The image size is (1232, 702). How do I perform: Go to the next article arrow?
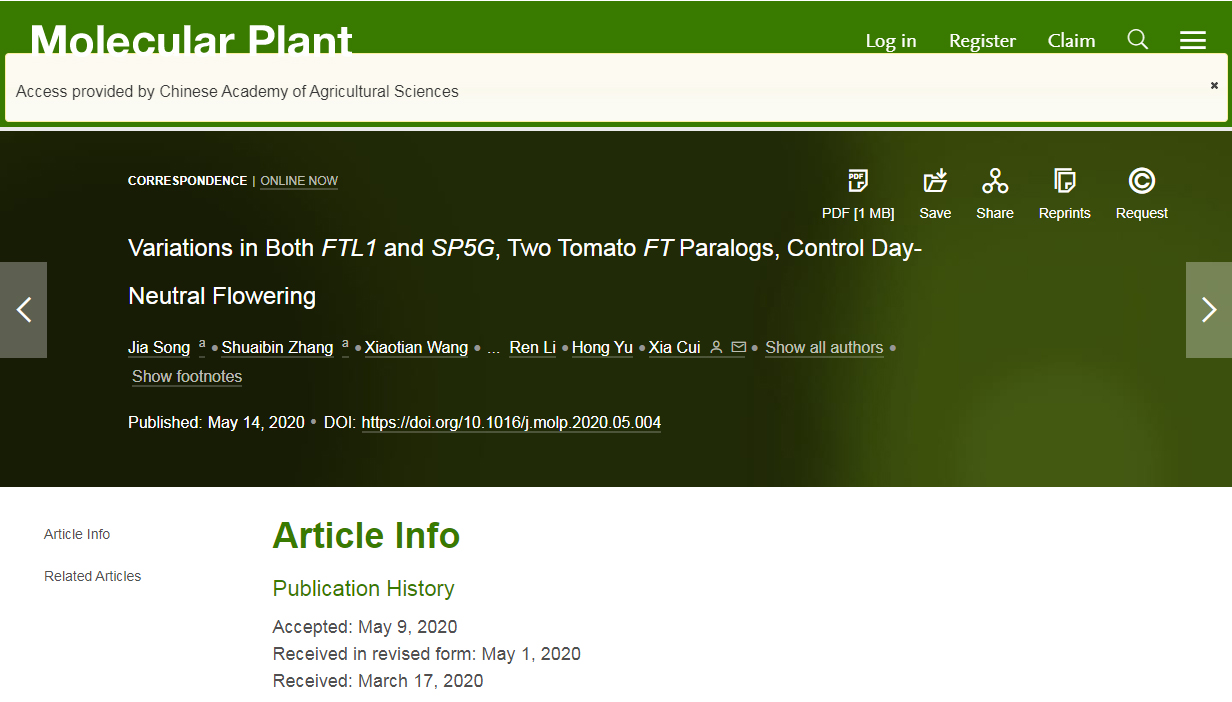[x=1208, y=310]
